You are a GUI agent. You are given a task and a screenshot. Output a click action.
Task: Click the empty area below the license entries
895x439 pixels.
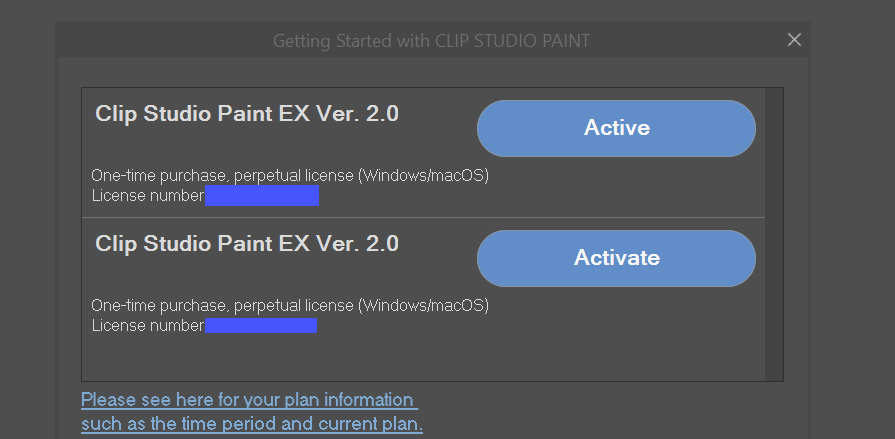(420, 358)
